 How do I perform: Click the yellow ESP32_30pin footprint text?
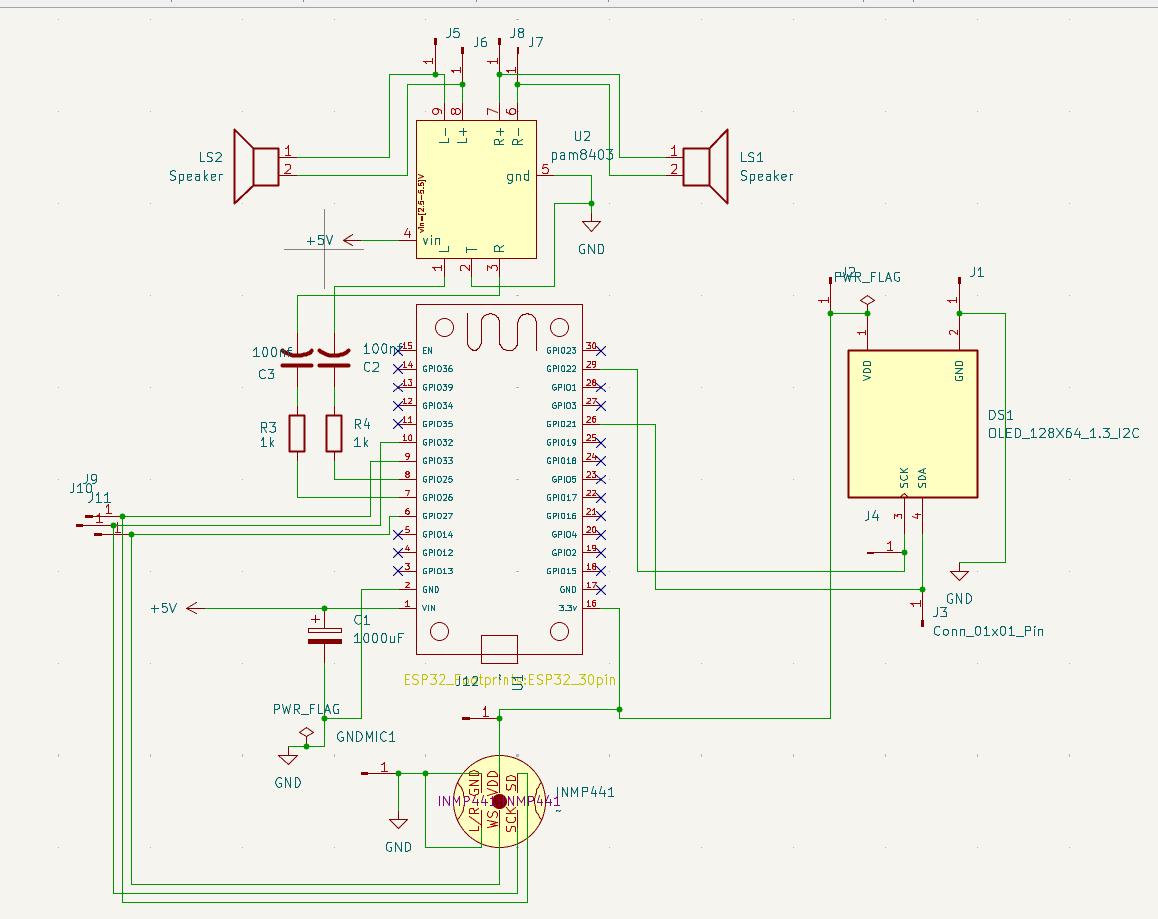point(510,680)
